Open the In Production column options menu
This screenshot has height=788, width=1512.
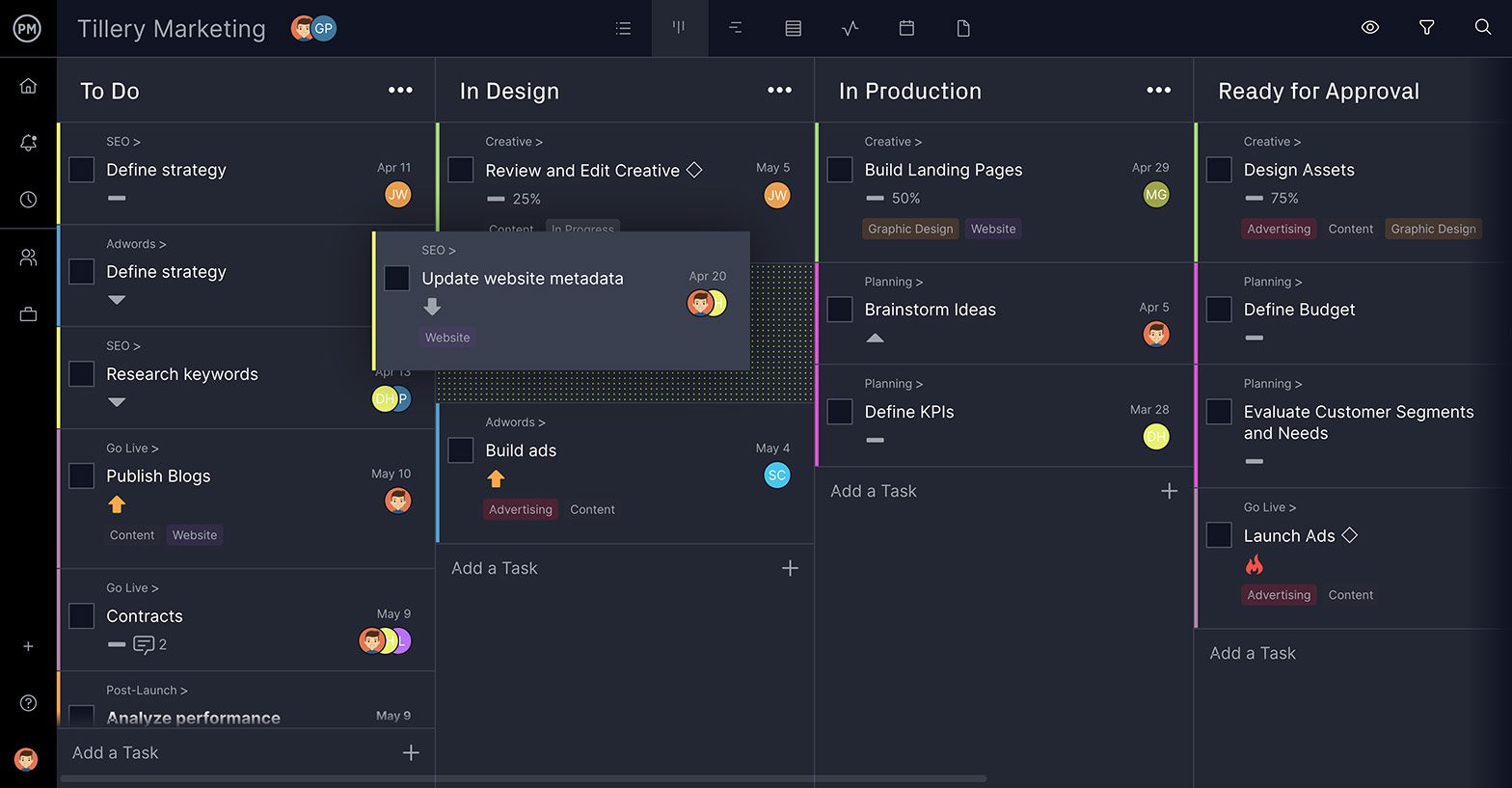click(1158, 91)
